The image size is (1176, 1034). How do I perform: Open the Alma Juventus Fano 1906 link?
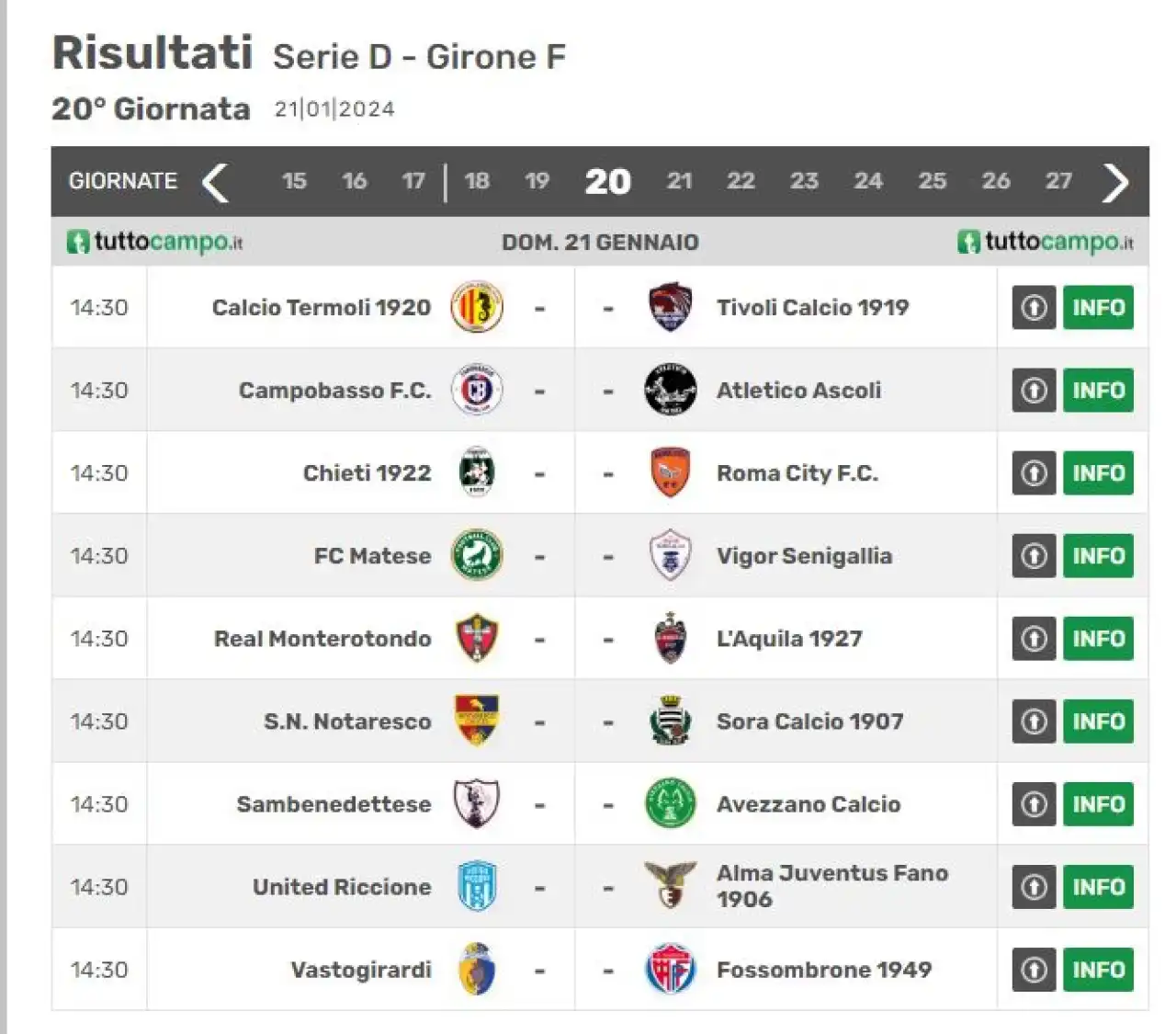click(832, 886)
